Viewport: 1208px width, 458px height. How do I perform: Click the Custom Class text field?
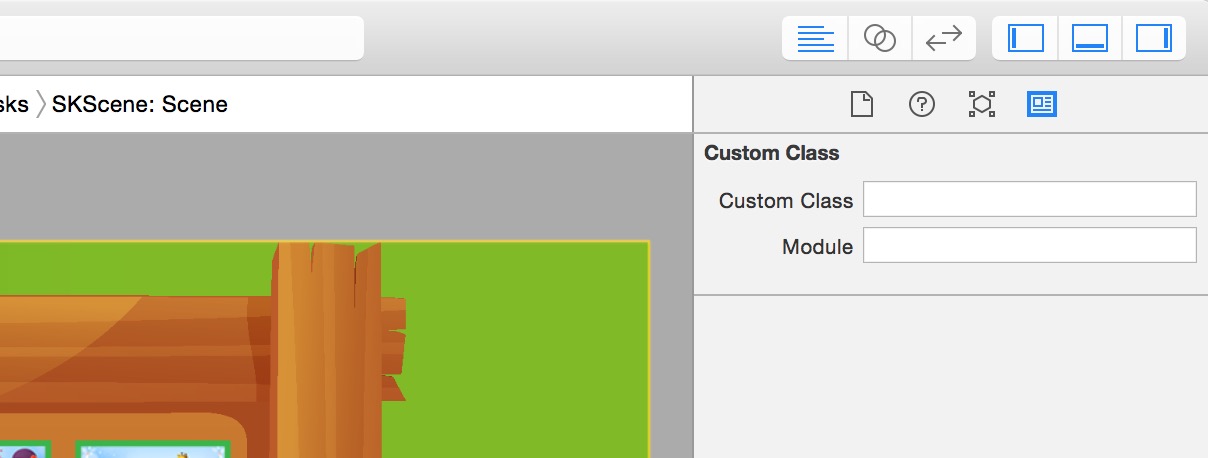point(1029,199)
